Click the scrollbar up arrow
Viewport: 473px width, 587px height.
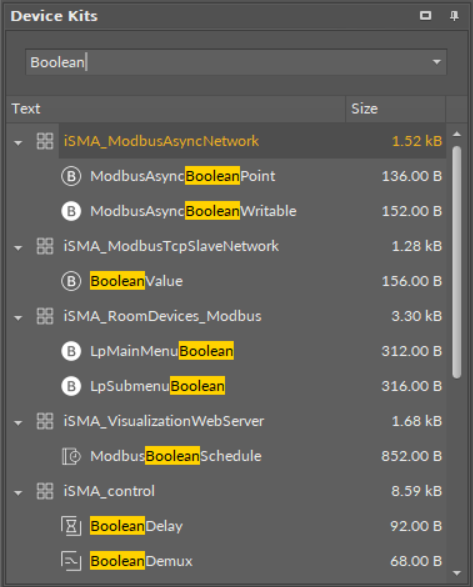click(457, 134)
